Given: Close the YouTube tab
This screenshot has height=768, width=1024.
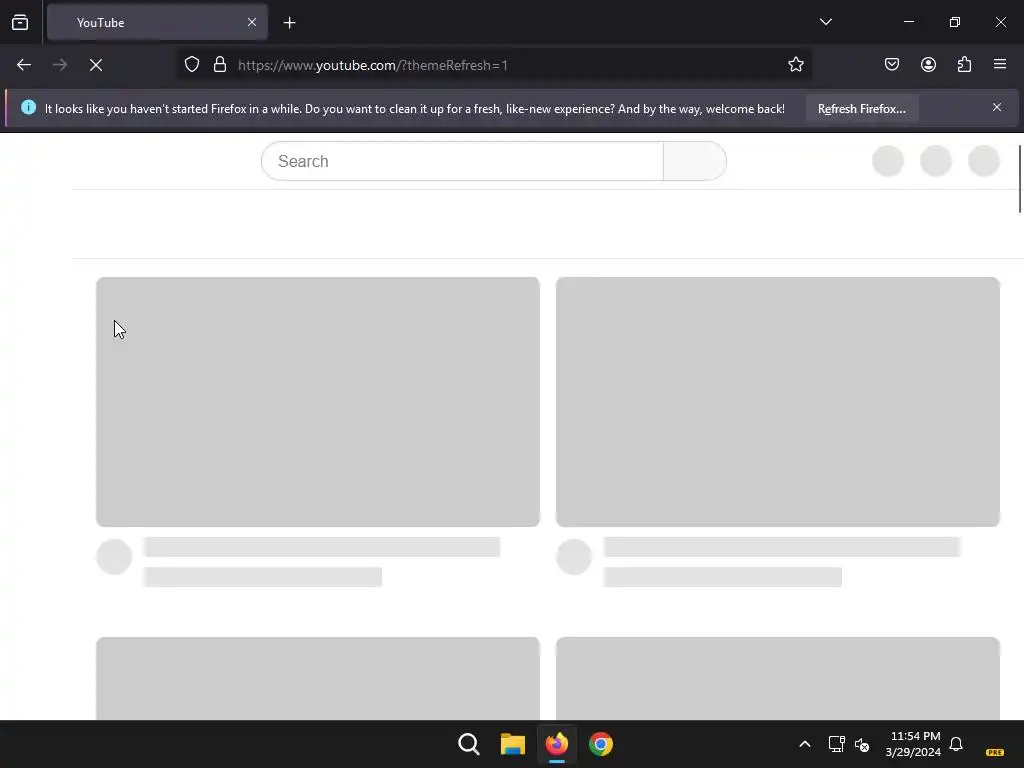Looking at the screenshot, I should point(251,22).
